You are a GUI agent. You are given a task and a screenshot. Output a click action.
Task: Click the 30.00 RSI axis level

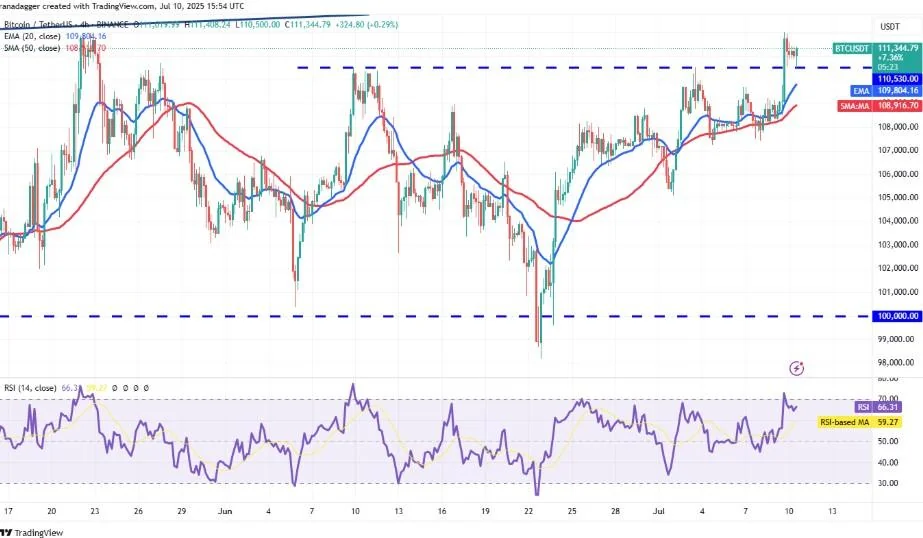click(x=887, y=483)
